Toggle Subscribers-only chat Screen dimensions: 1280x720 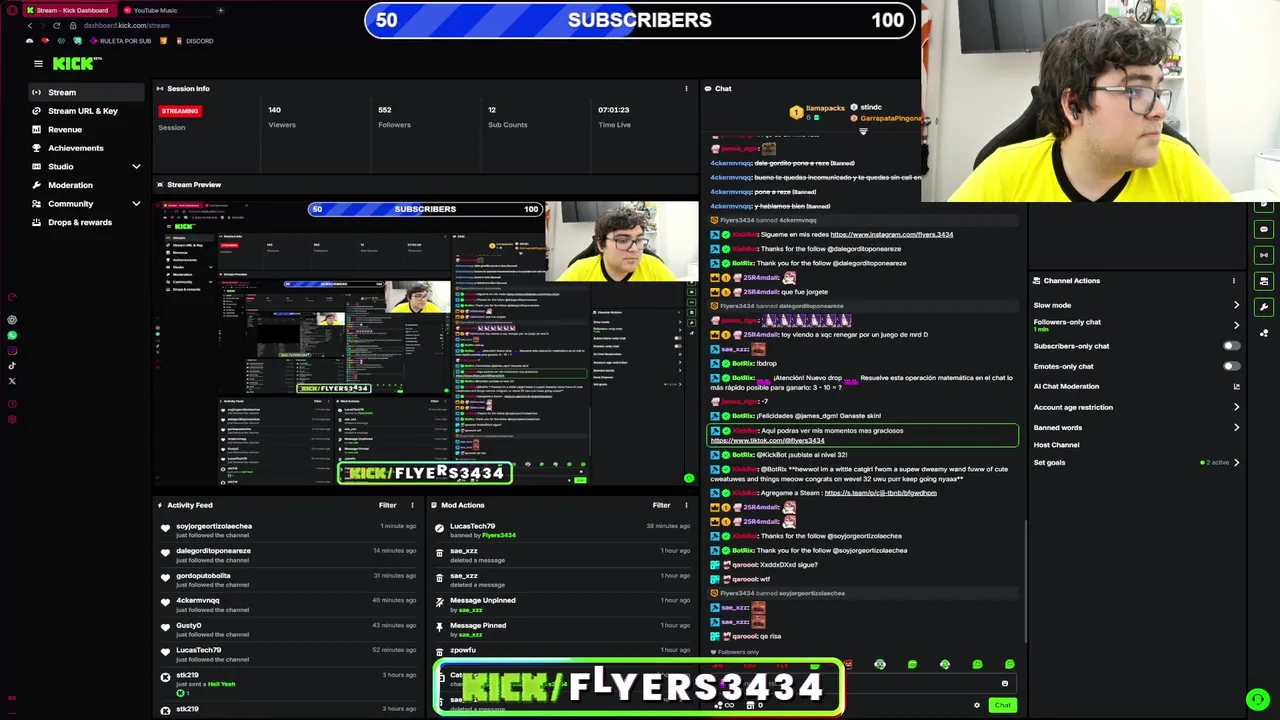[1232, 346]
